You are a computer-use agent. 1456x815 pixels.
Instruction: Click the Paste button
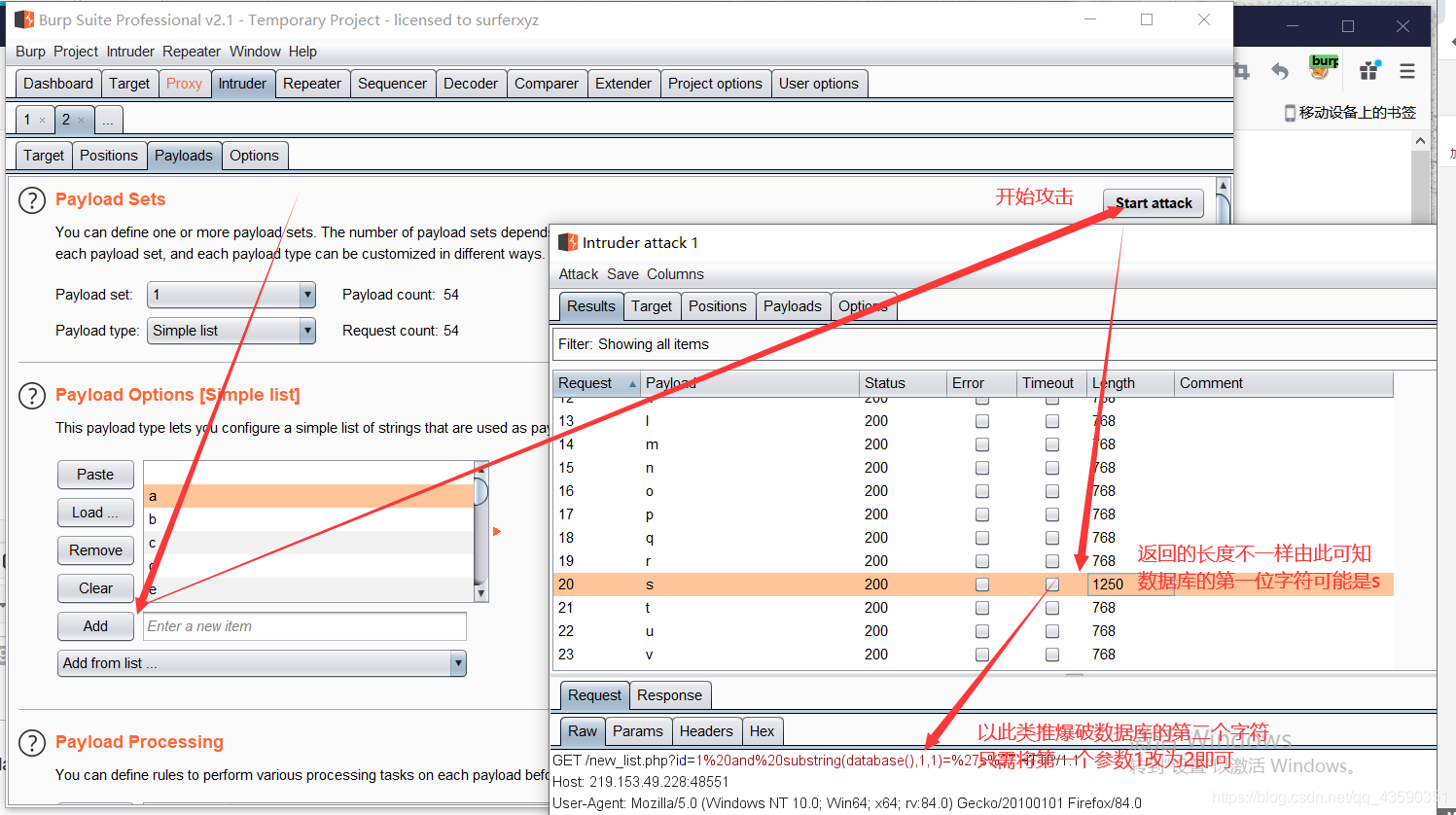95,475
